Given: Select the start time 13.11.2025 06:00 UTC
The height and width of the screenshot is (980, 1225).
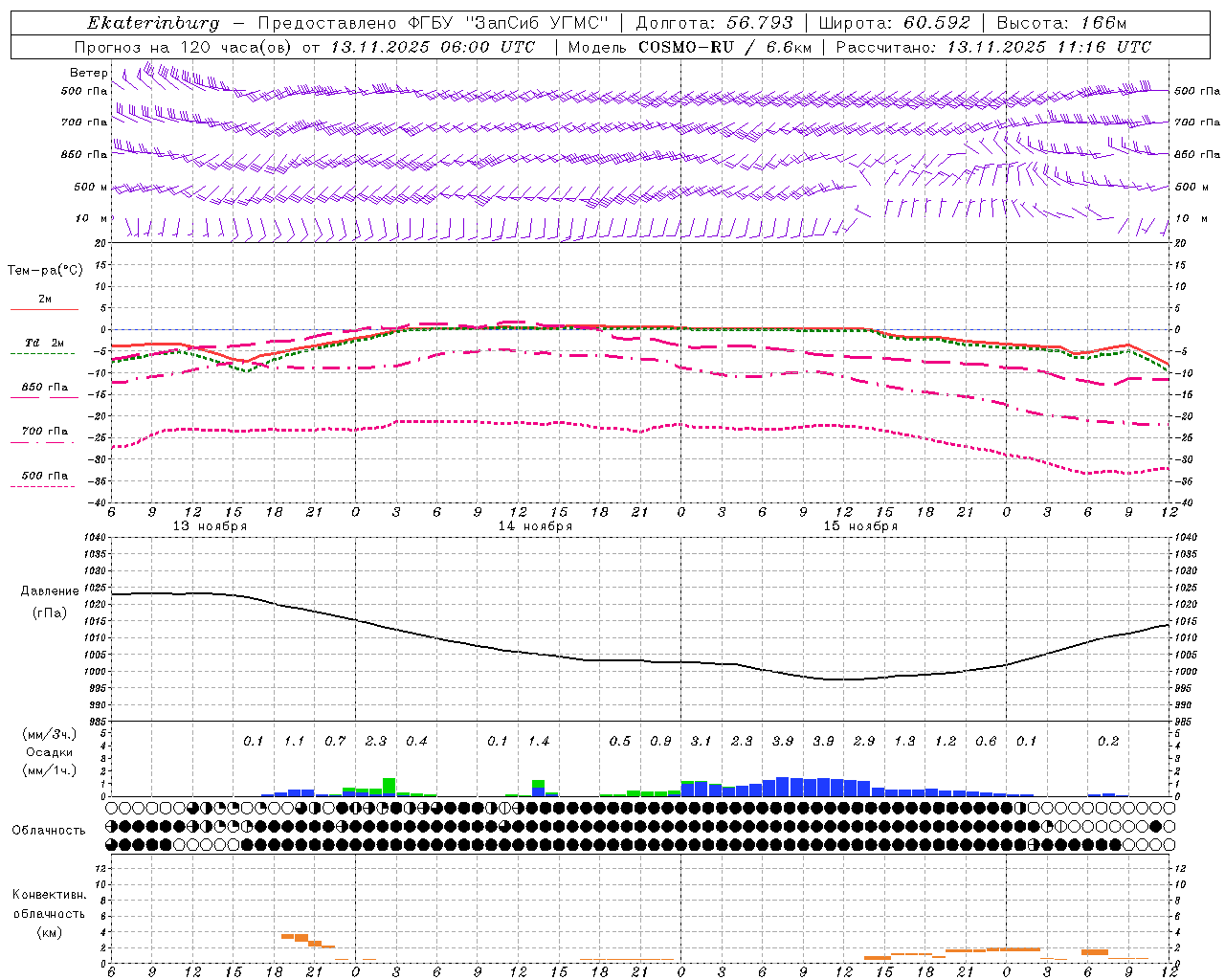Looking at the screenshot, I should [x=433, y=47].
